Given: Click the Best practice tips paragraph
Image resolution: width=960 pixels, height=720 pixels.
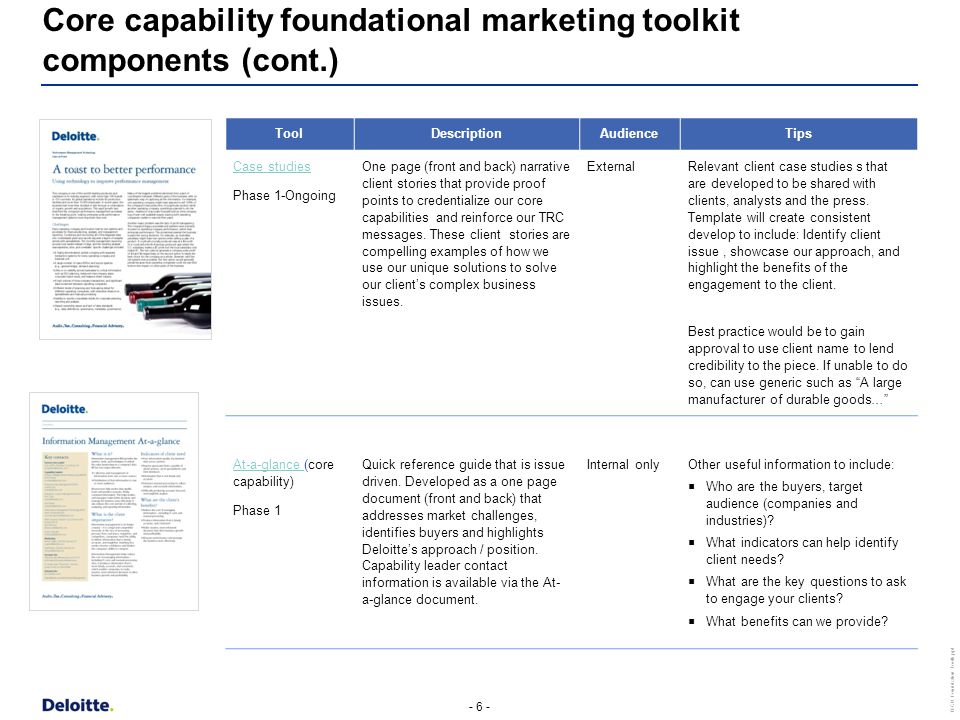Looking at the screenshot, I should click(797, 366).
